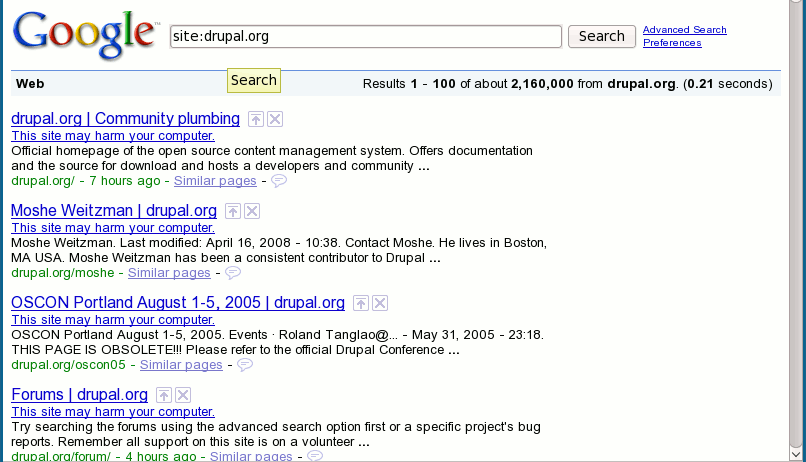This screenshot has width=806, height=462.
Task: Click the Search button beside query box
Action: [x=601, y=36]
